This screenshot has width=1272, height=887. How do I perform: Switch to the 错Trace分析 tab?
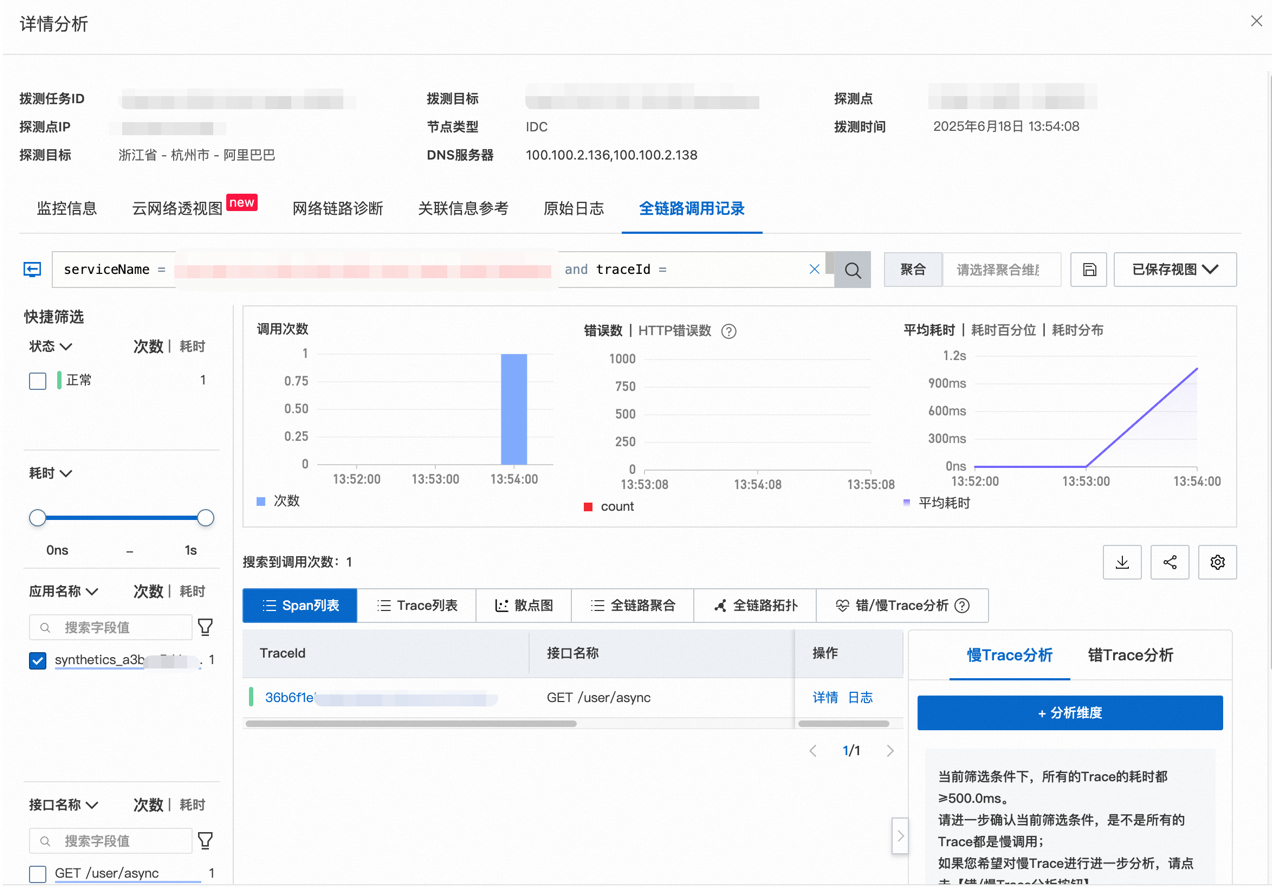click(x=1130, y=656)
